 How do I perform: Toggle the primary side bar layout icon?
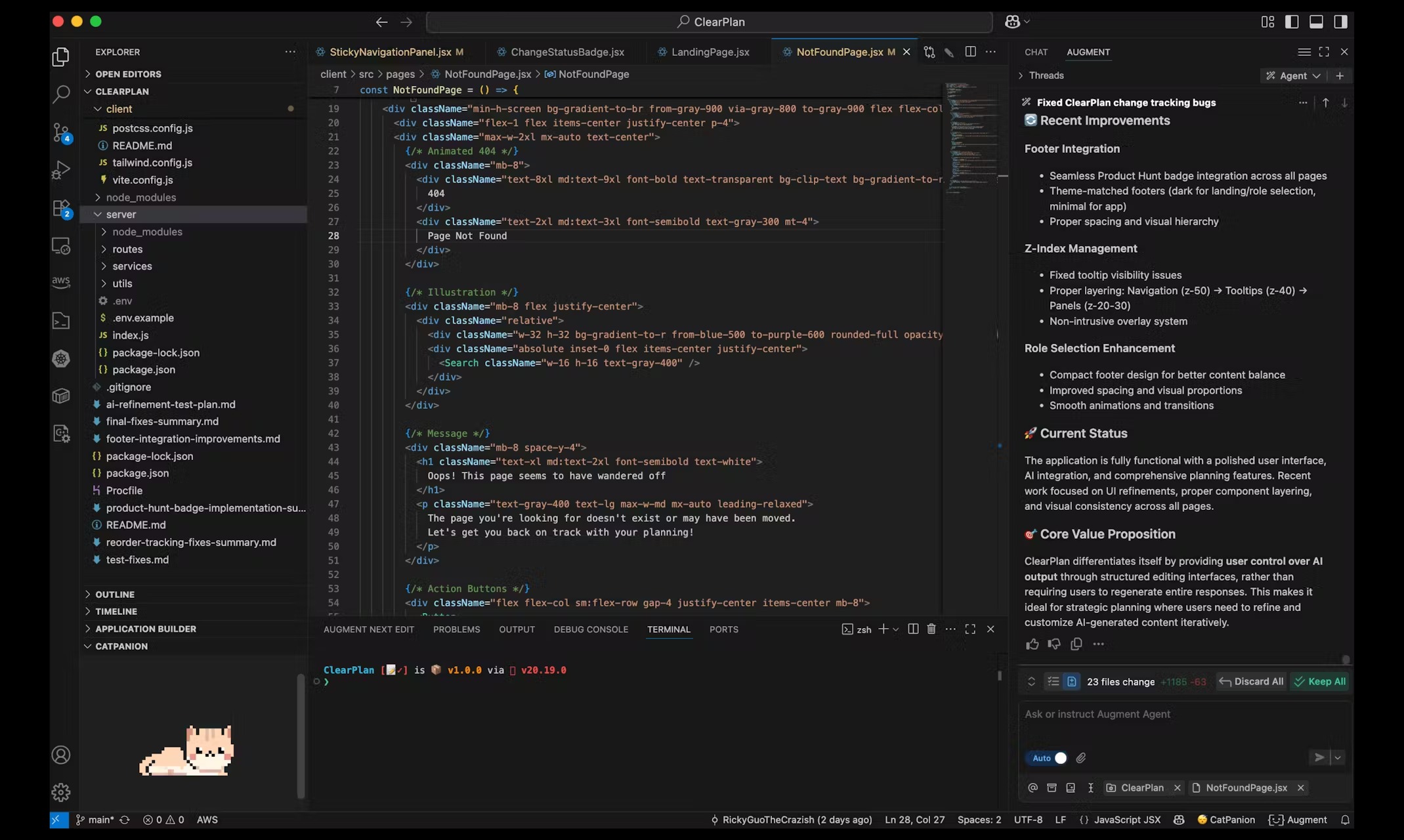point(1292,22)
